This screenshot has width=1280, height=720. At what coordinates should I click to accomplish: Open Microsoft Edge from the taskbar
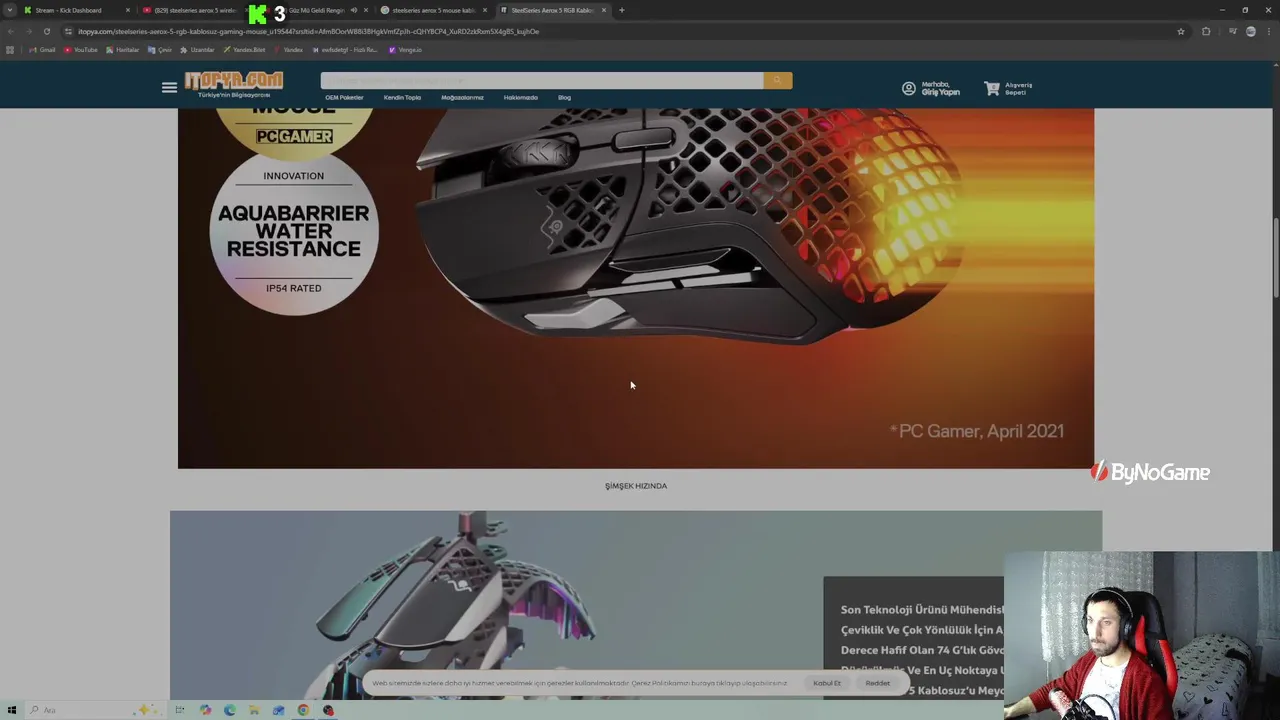point(230,710)
